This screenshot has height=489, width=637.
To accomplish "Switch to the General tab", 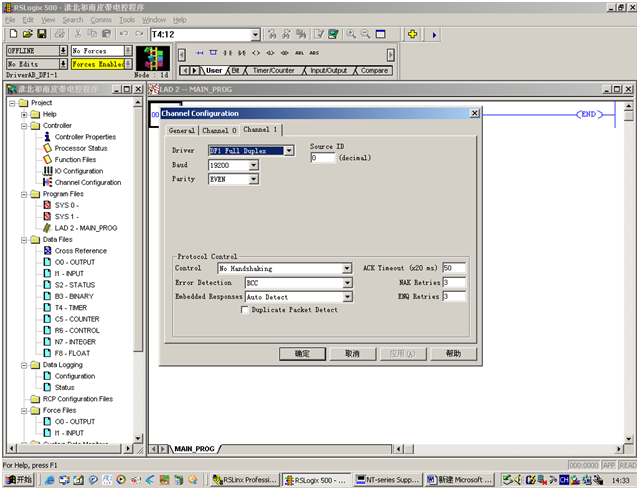I will coord(182,130).
